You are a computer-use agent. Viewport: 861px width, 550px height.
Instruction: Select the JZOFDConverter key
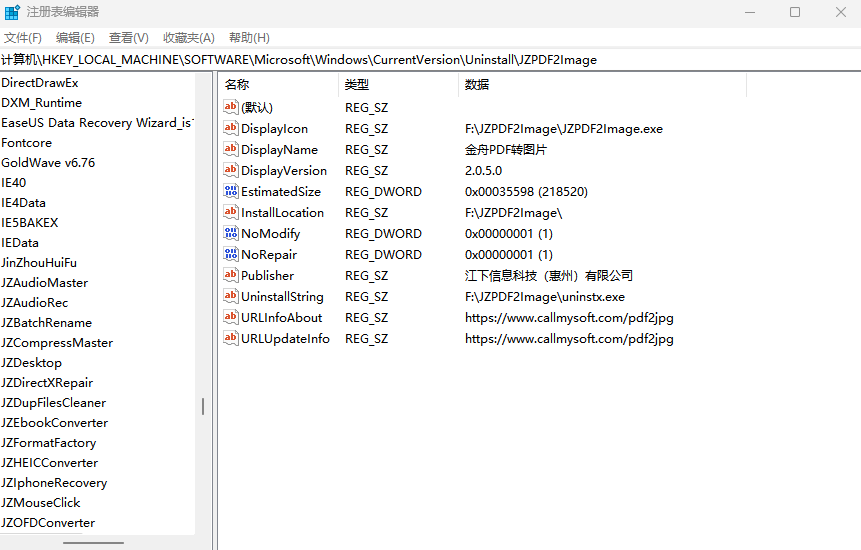pyautogui.click(x=48, y=523)
